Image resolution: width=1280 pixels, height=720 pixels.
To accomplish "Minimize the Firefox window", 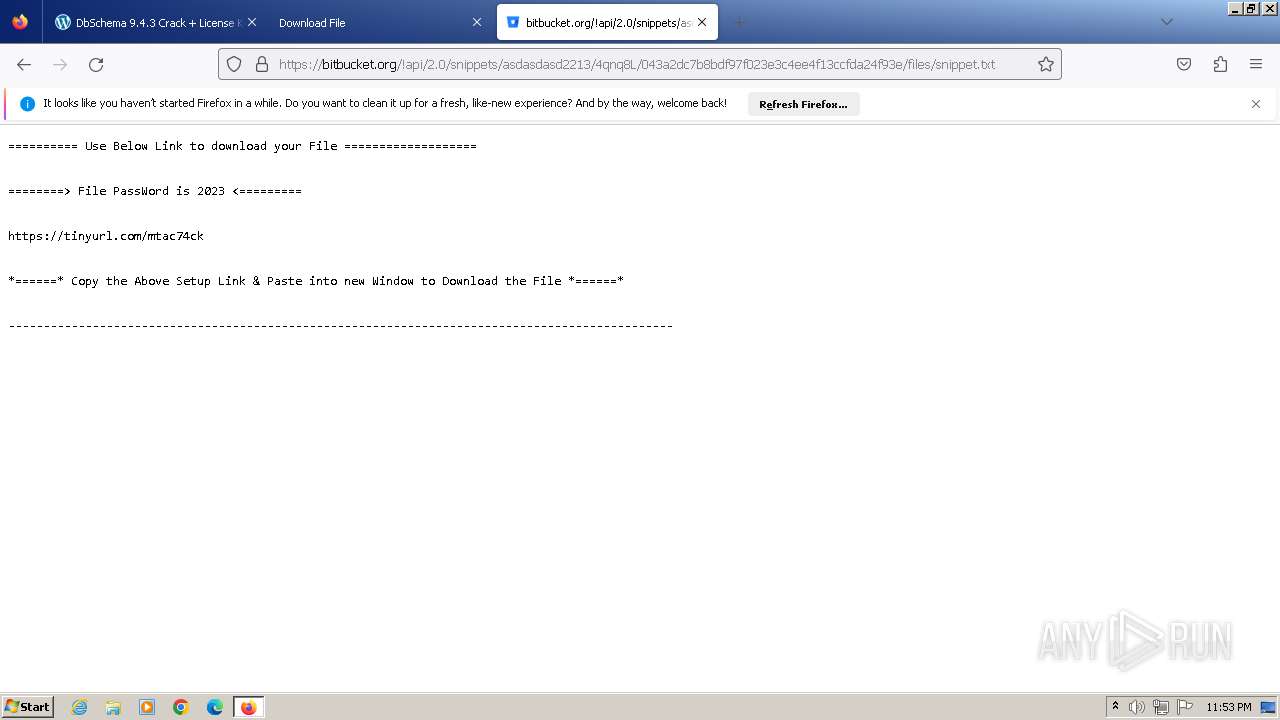I will click(x=1236, y=8).
